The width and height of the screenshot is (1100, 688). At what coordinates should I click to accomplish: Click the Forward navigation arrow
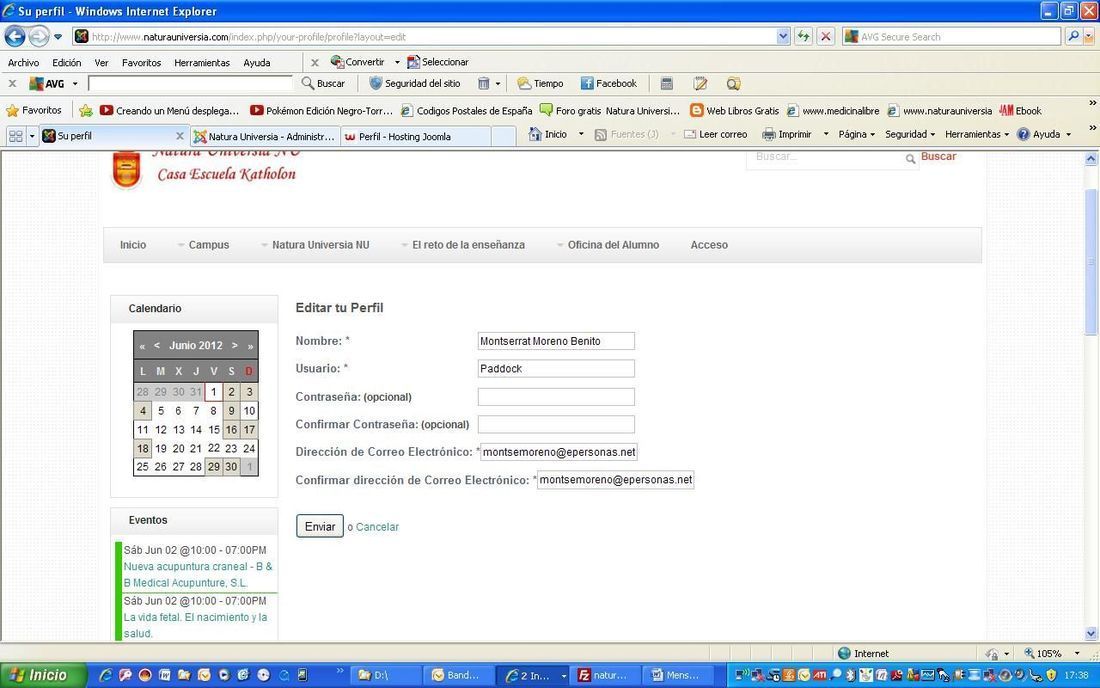pos(39,36)
